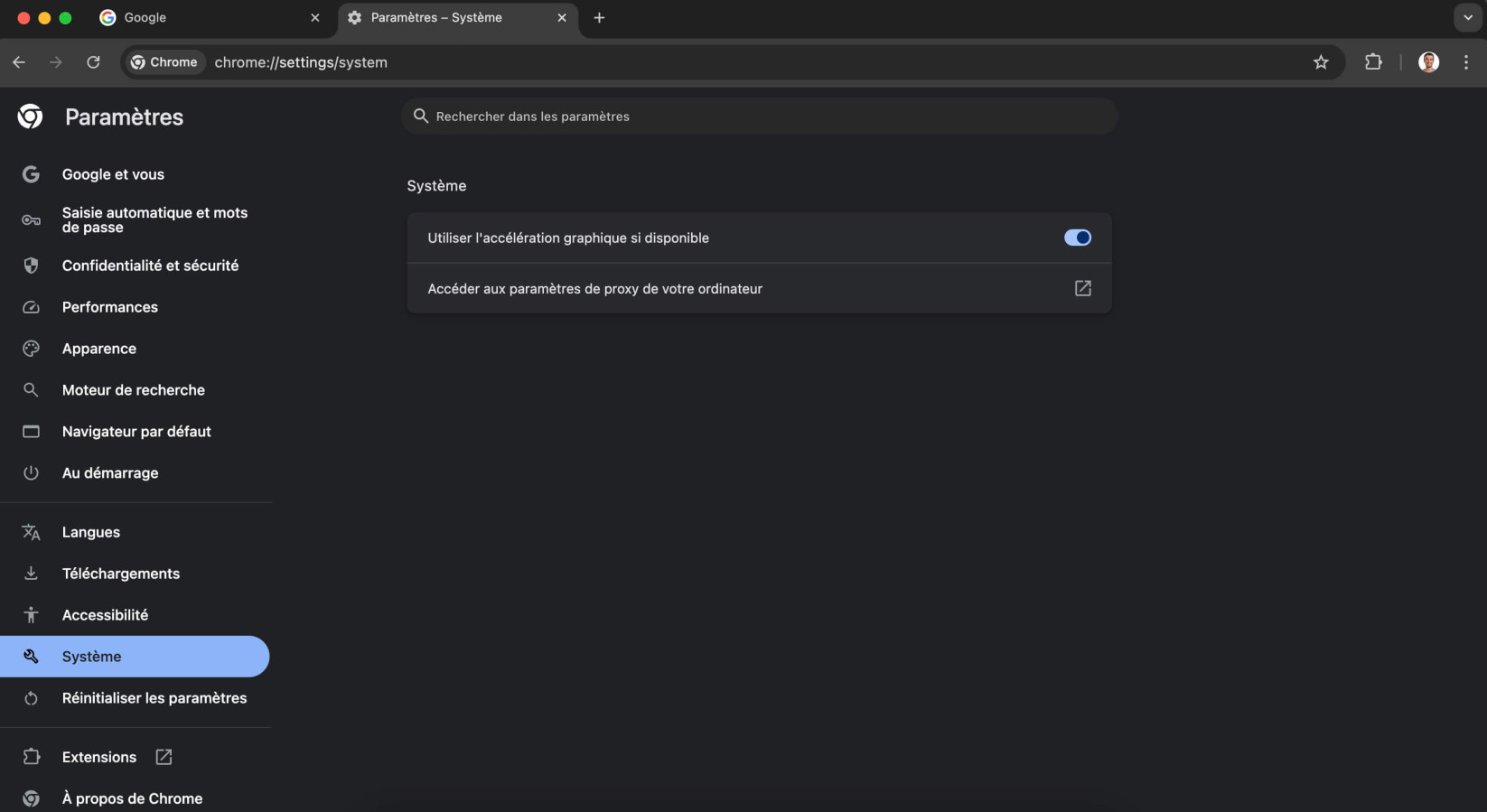The height and width of the screenshot is (812, 1487).
Task: Bookmark this page with the star
Action: (x=1321, y=62)
